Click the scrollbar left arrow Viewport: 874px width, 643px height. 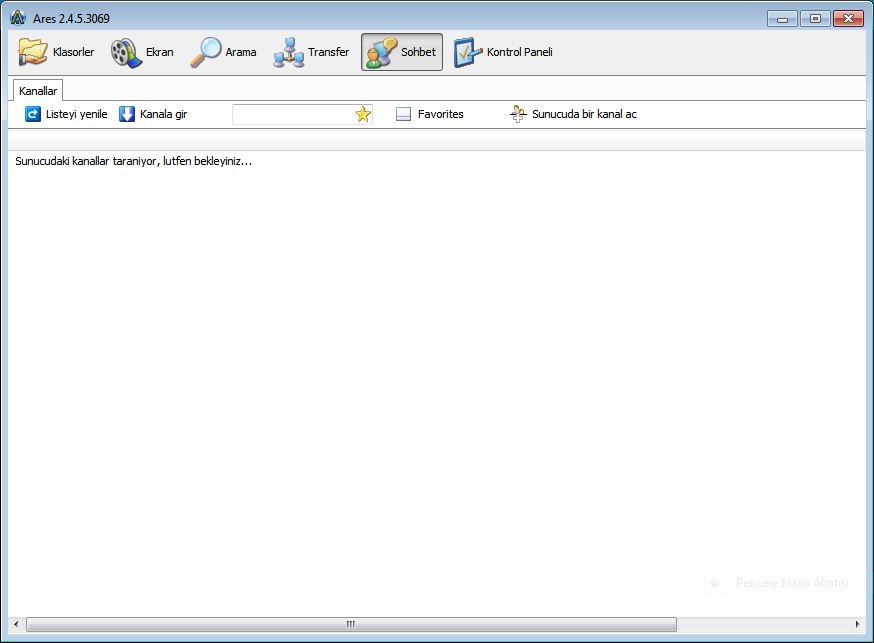pos(16,624)
